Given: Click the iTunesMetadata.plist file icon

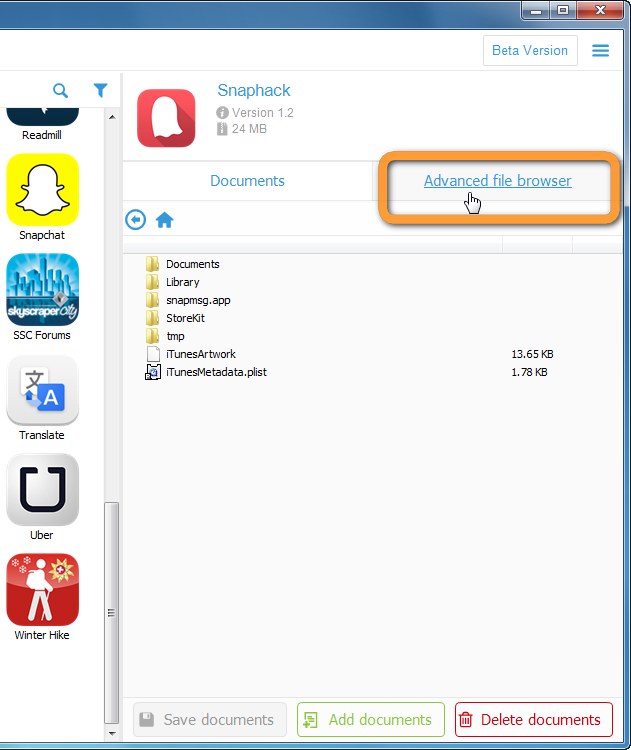Looking at the screenshot, I should (x=153, y=372).
